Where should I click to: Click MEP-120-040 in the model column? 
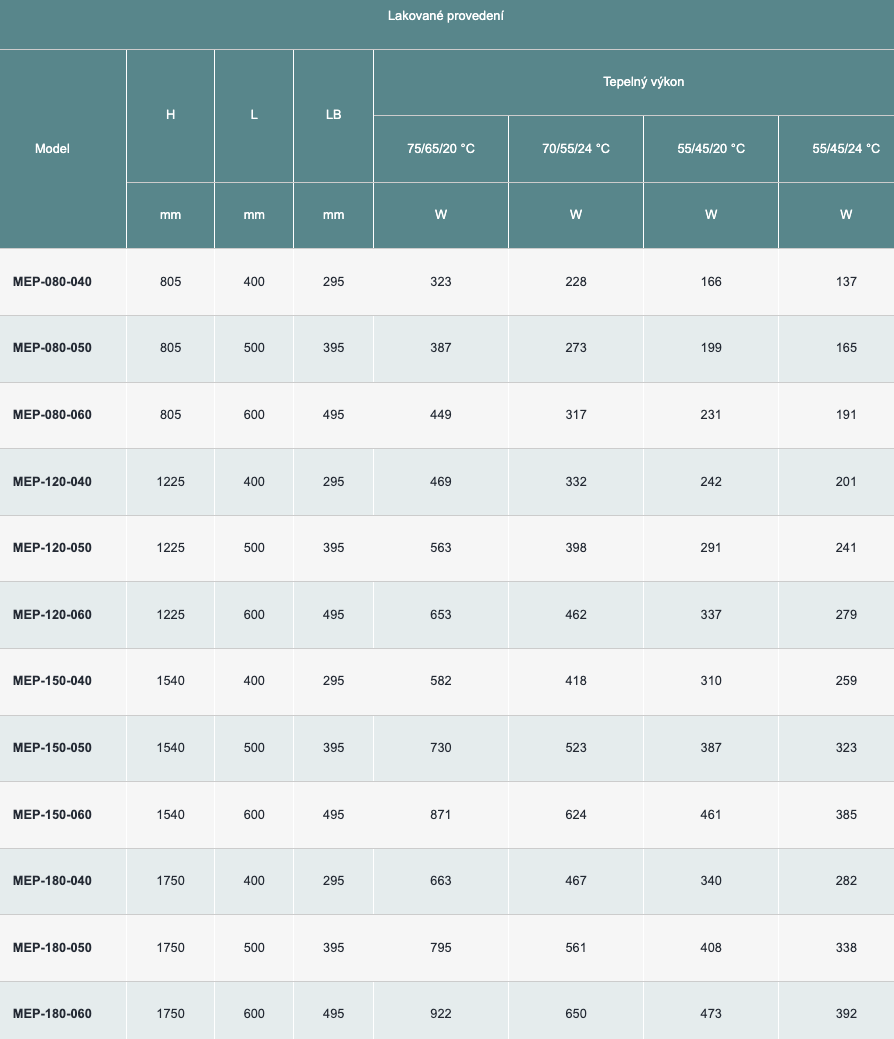click(52, 482)
